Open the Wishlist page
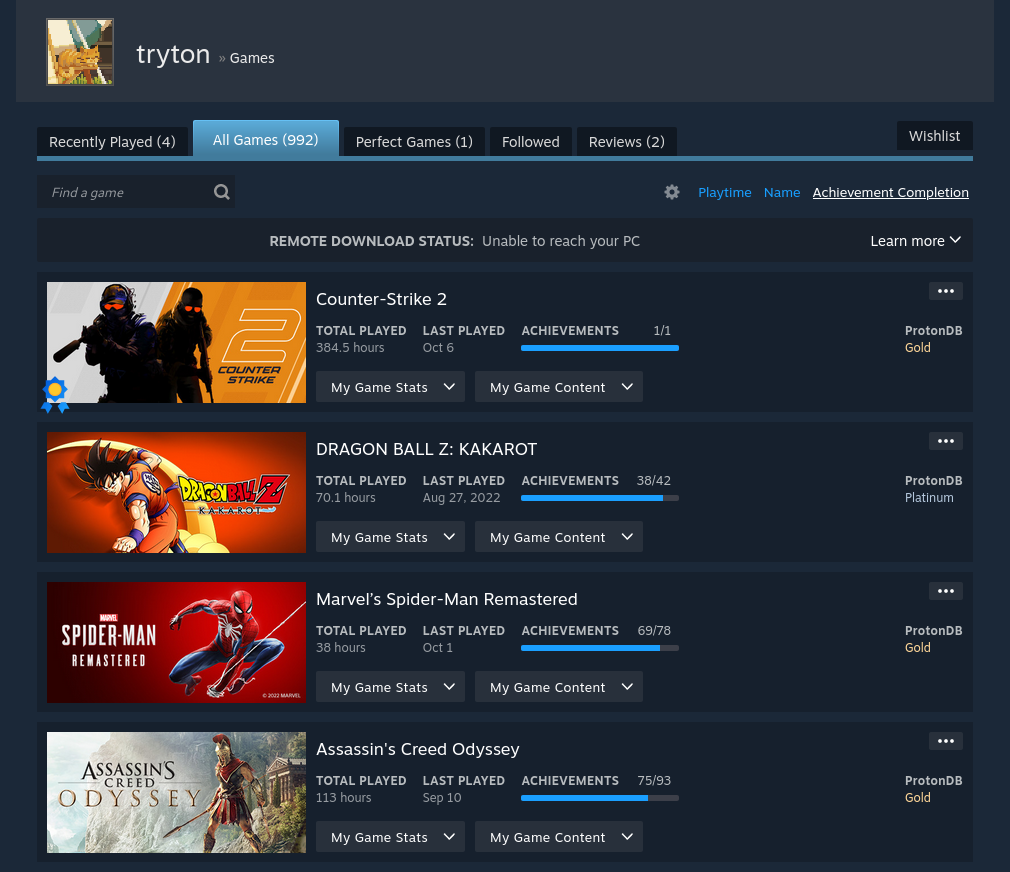The height and width of the screenshot is (872, 1010). point(935,136)
